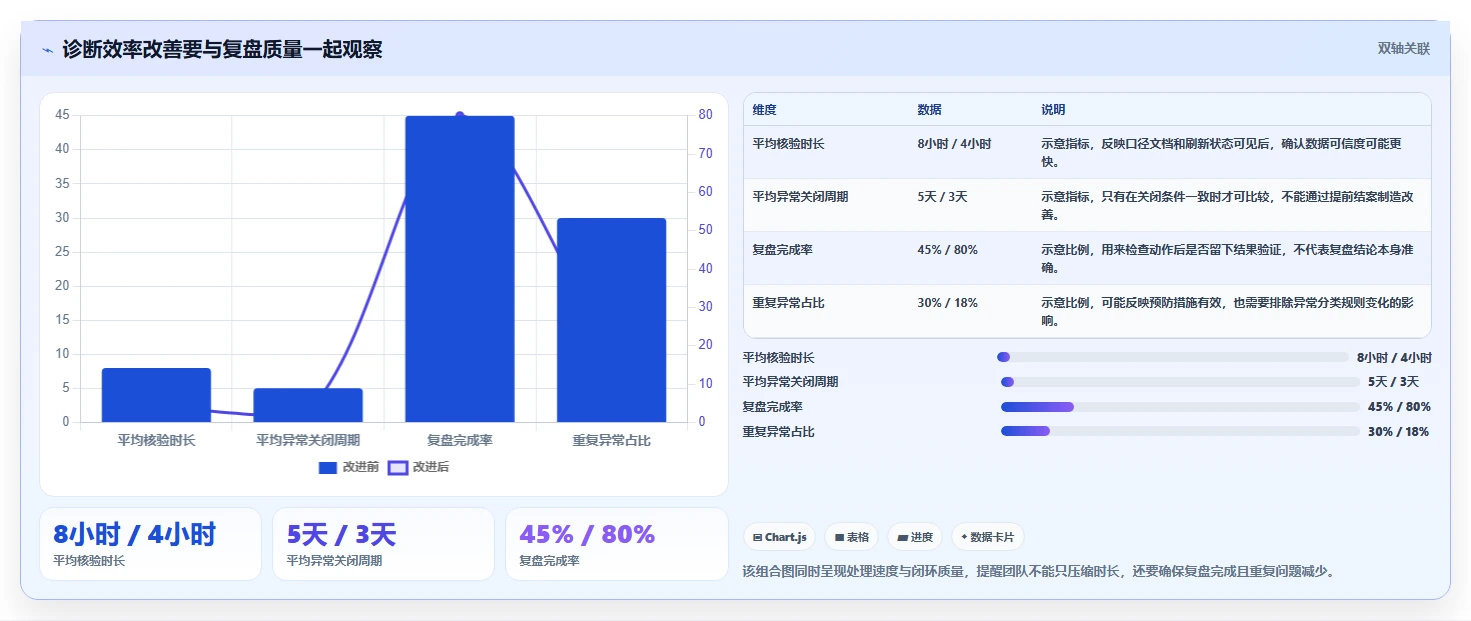
Task: Toggle the 改进后 legend item
Action: (x=419, y=467)
